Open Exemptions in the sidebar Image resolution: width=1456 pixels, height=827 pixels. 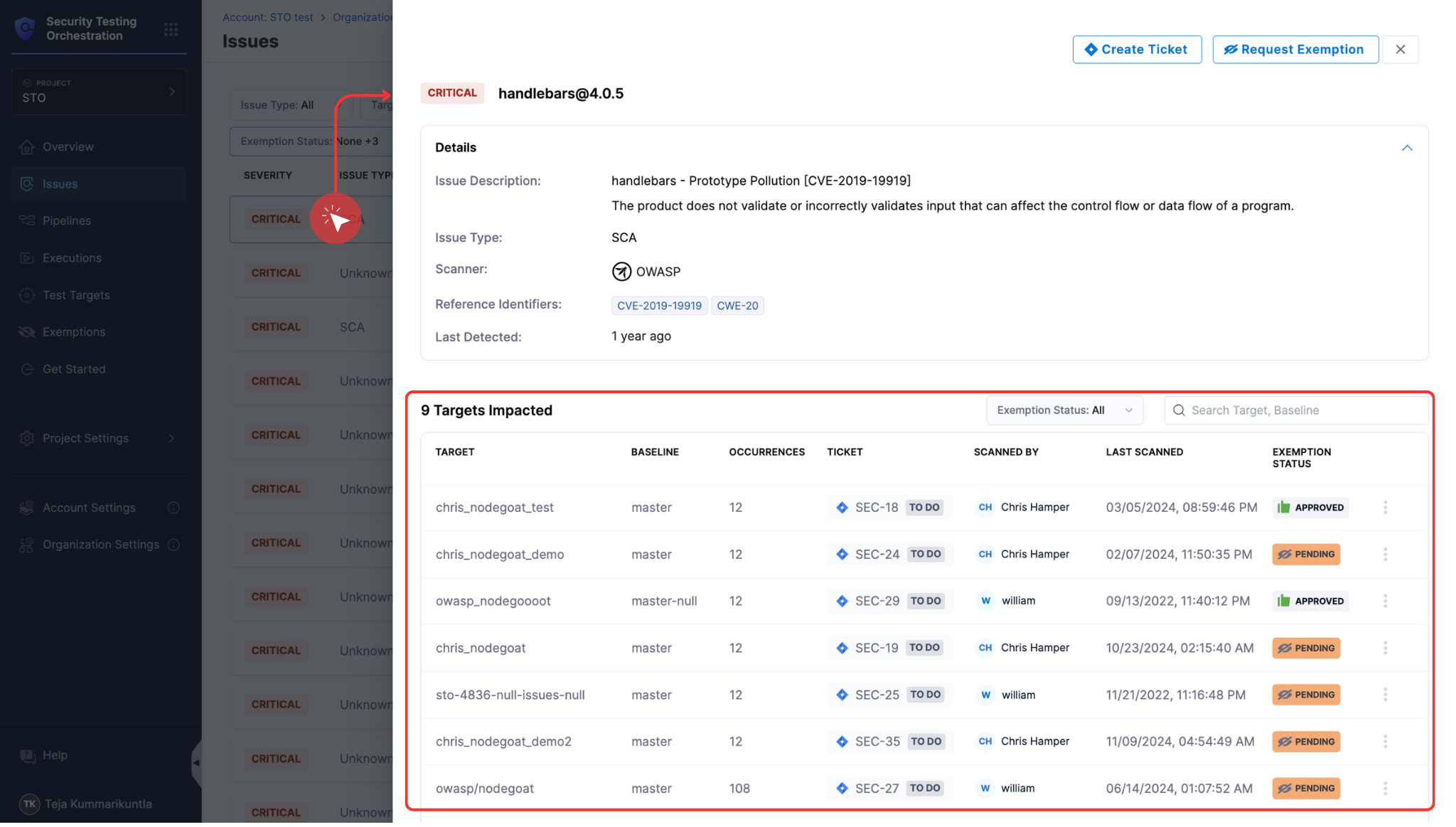[74, 332]
